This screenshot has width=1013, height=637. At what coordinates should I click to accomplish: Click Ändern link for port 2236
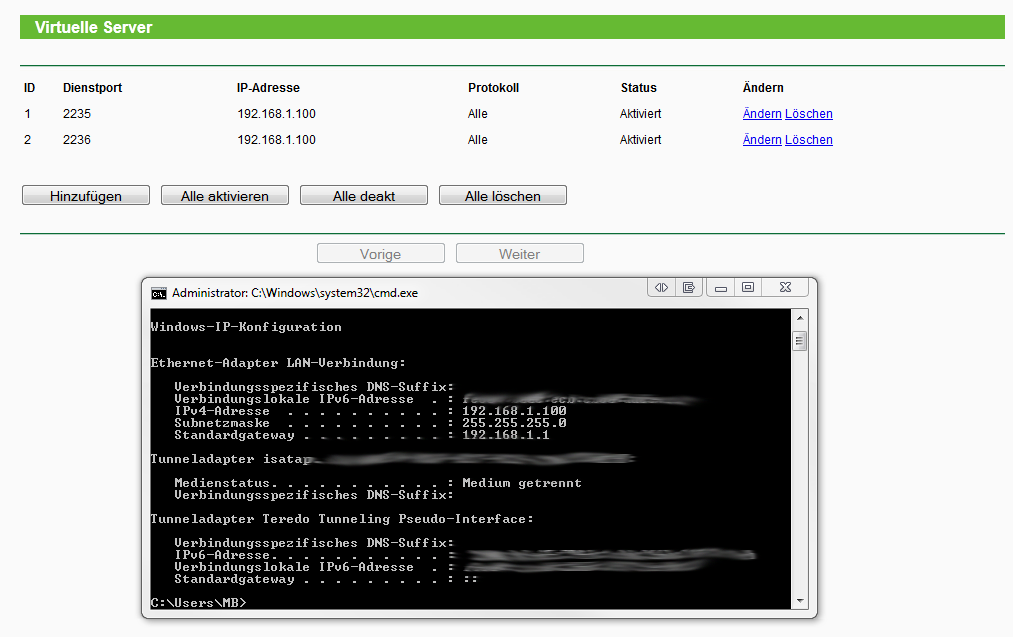tap(762, 140)
